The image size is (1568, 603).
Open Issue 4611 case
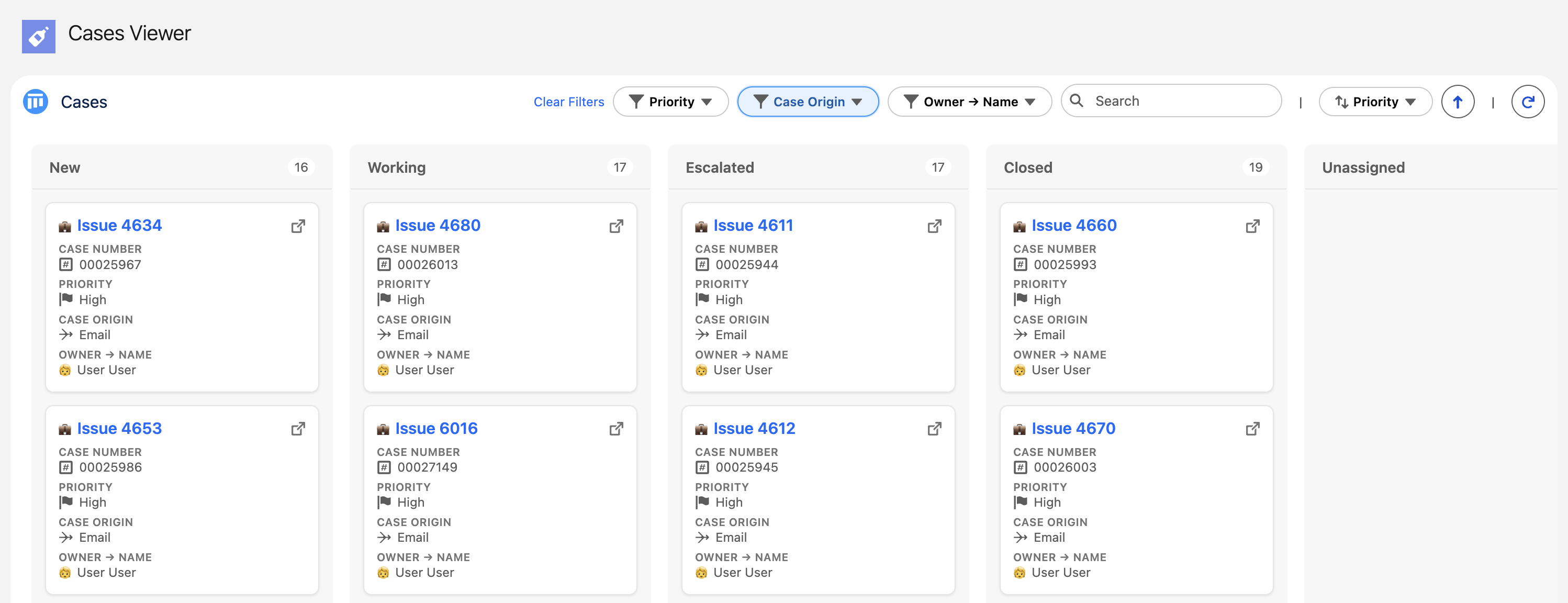point(753,226)
